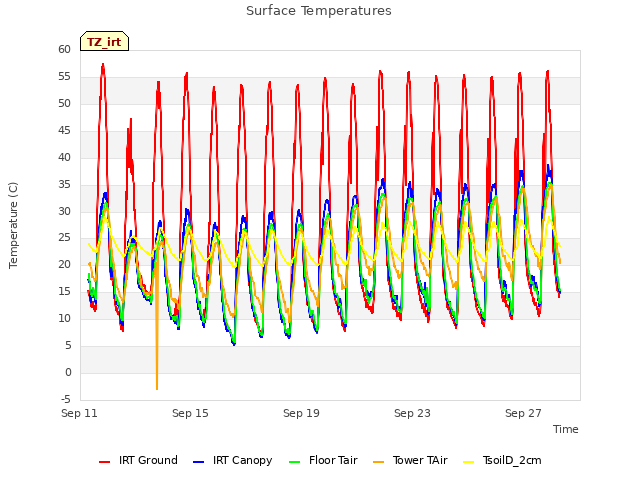Click the yellow TsoilD_2cm legend swatch

pos(469,461)
